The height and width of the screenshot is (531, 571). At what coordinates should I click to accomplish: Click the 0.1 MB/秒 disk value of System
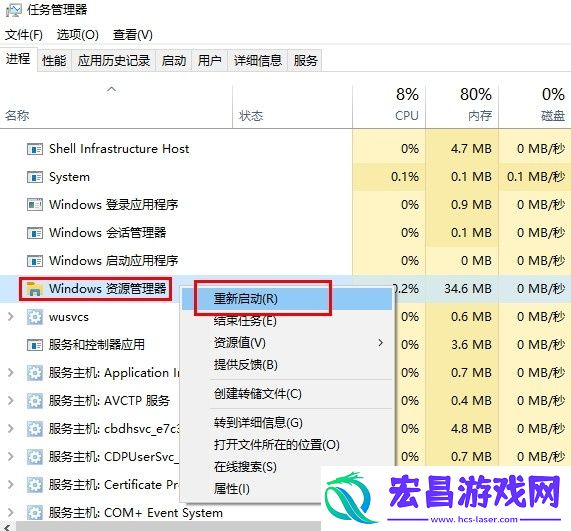tap(536, 177)
